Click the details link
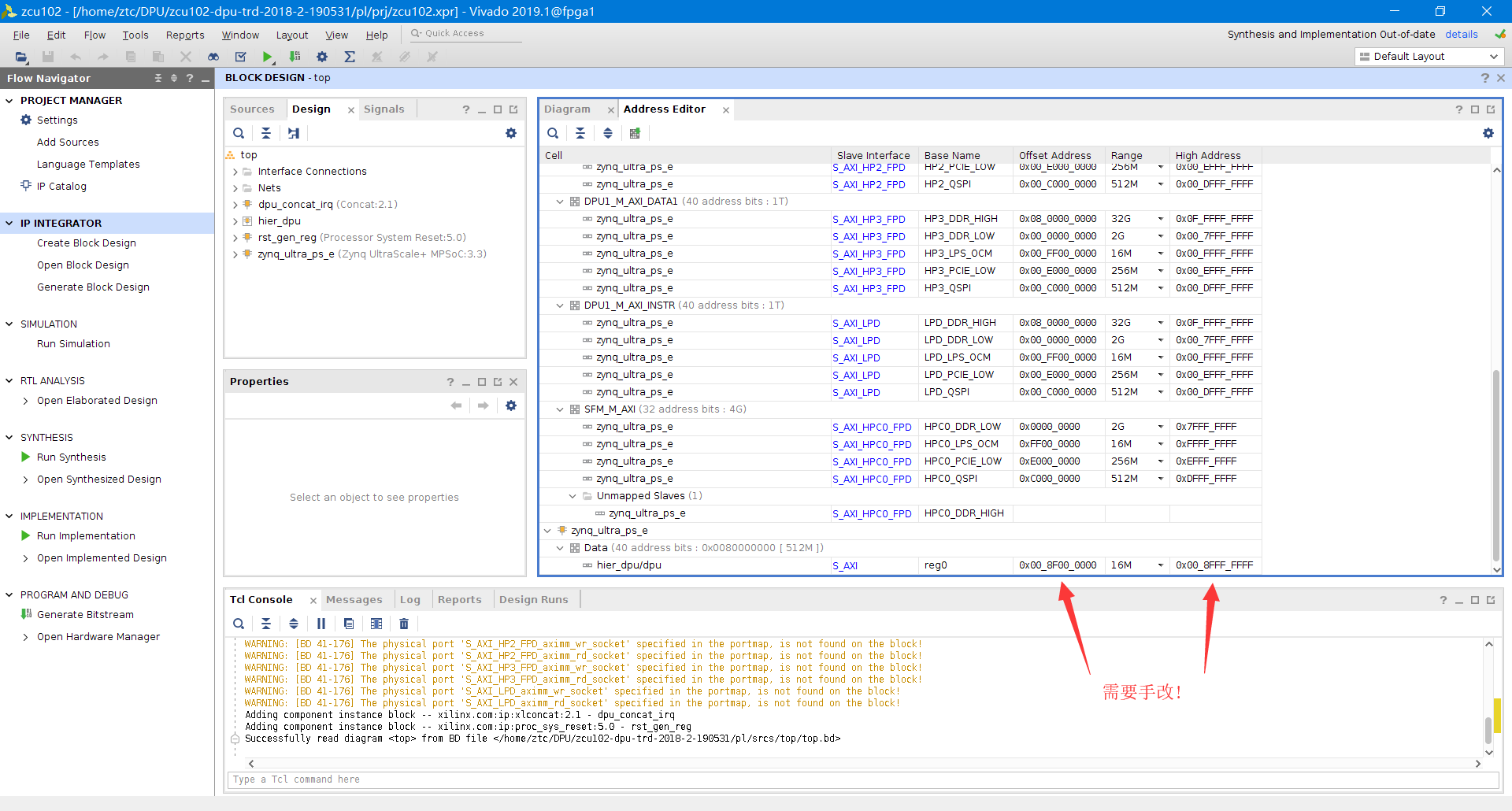 tap(1461, 35)
